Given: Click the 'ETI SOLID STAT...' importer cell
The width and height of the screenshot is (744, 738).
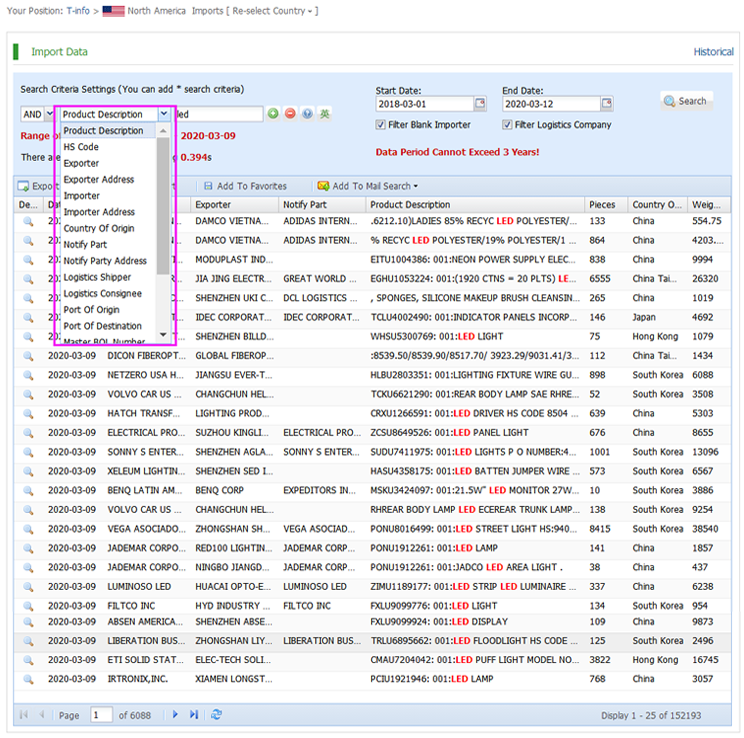Looking at the screenshot, I should [x=145, y=660].
